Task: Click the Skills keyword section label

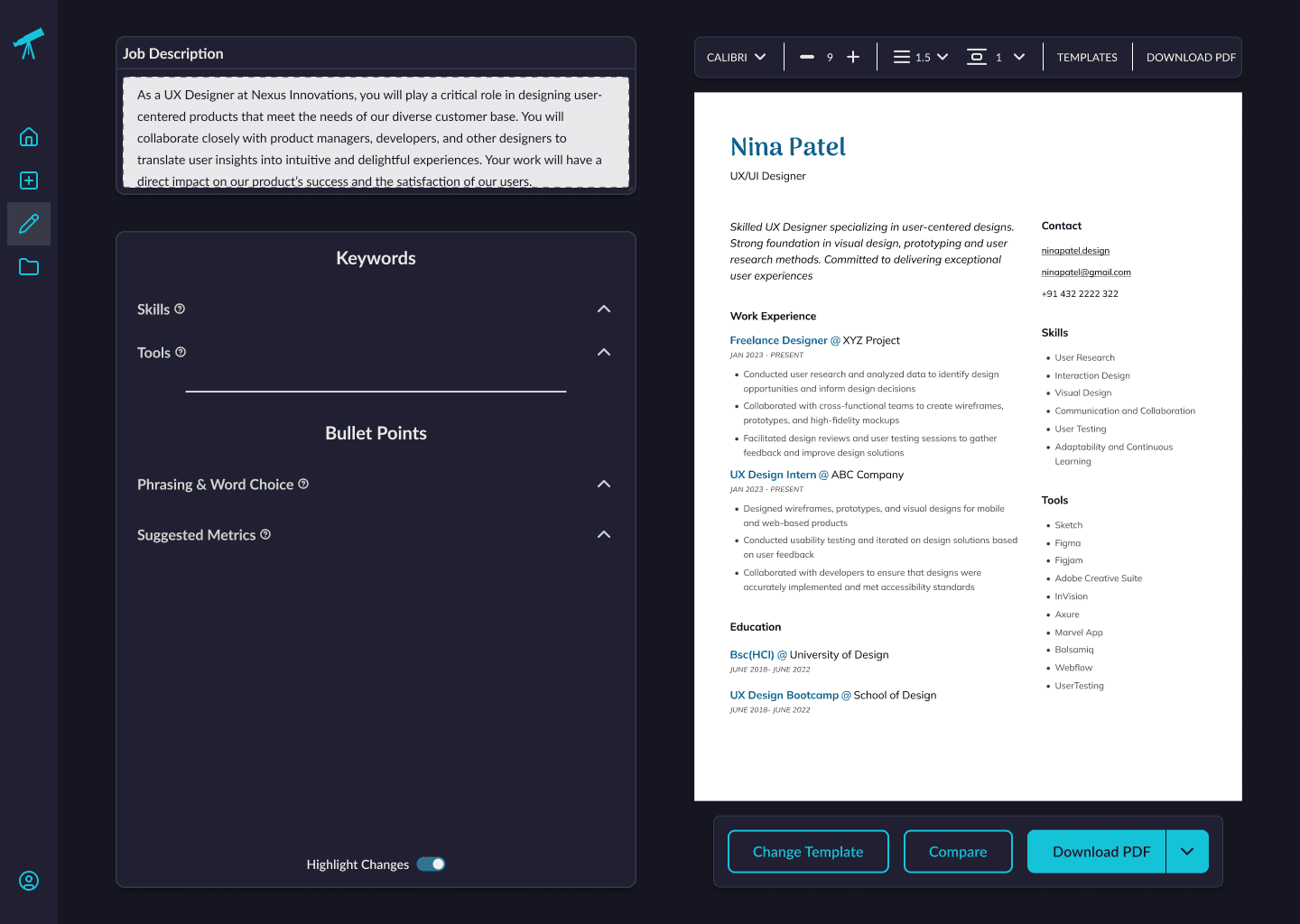Action: point(153,310)
